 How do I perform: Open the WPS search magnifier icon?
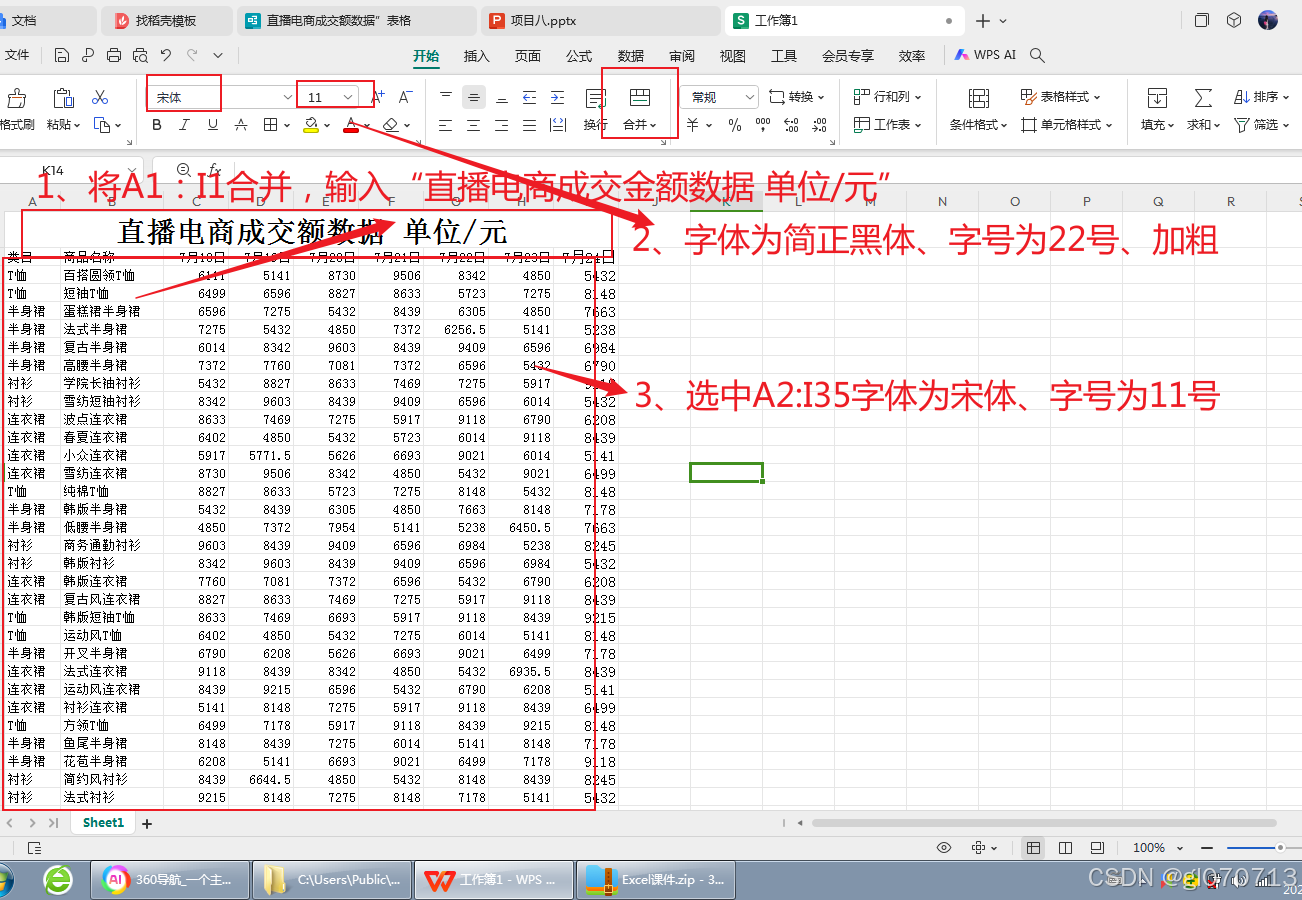[1038, 56]
